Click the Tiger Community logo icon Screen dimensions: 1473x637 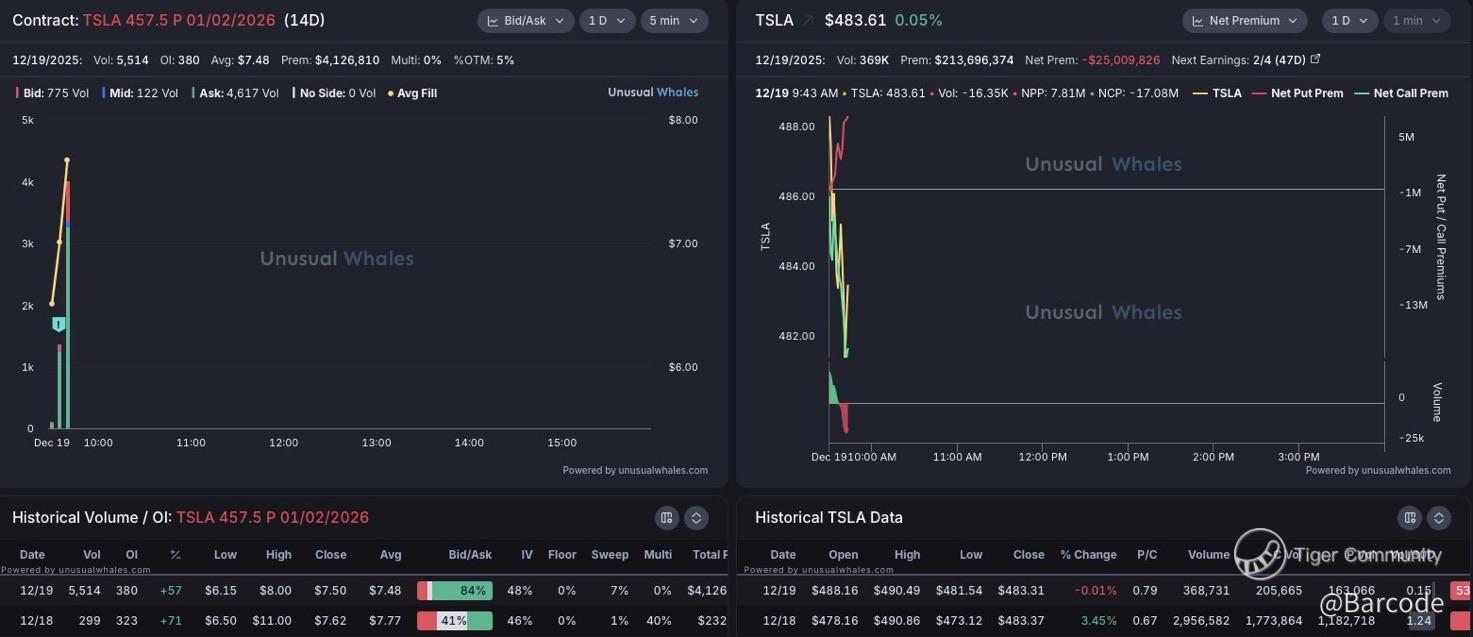click(1259, 554)
